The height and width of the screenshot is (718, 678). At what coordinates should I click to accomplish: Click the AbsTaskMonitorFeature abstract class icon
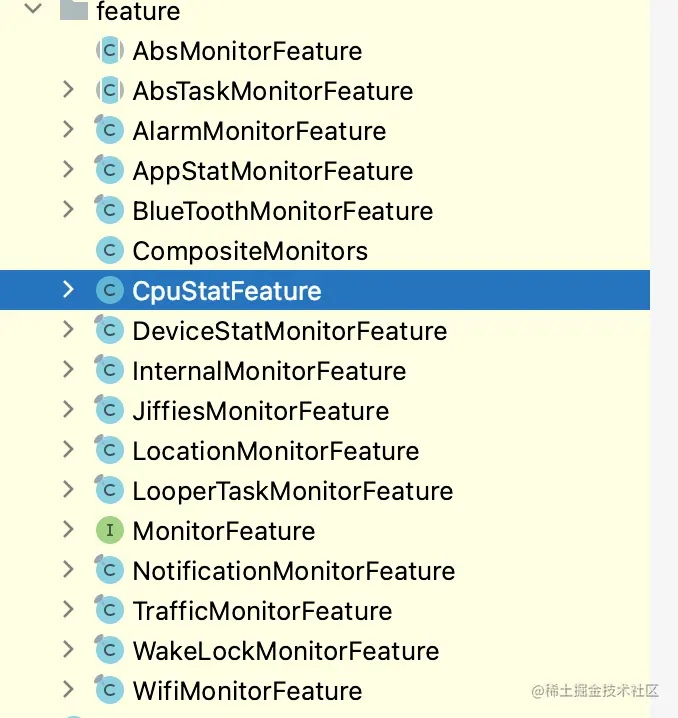point(109,91)
